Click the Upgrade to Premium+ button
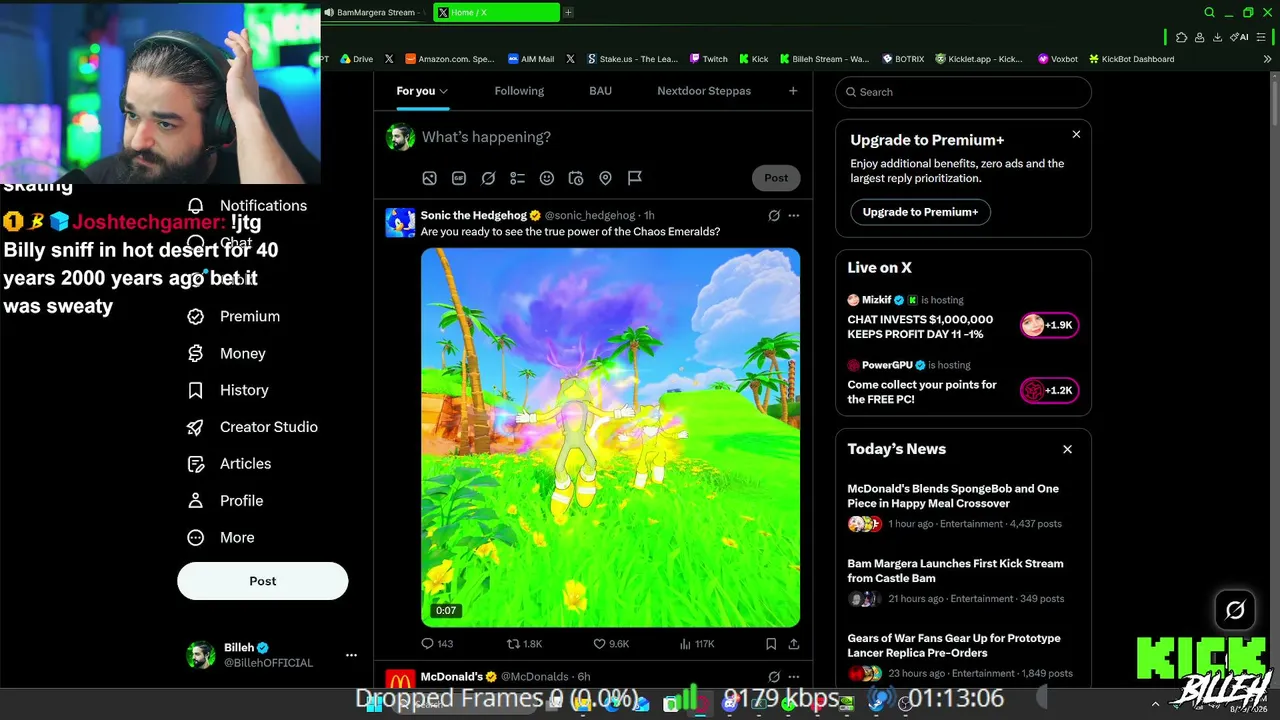Screen dimensions: 1280x720 point(920,212)
